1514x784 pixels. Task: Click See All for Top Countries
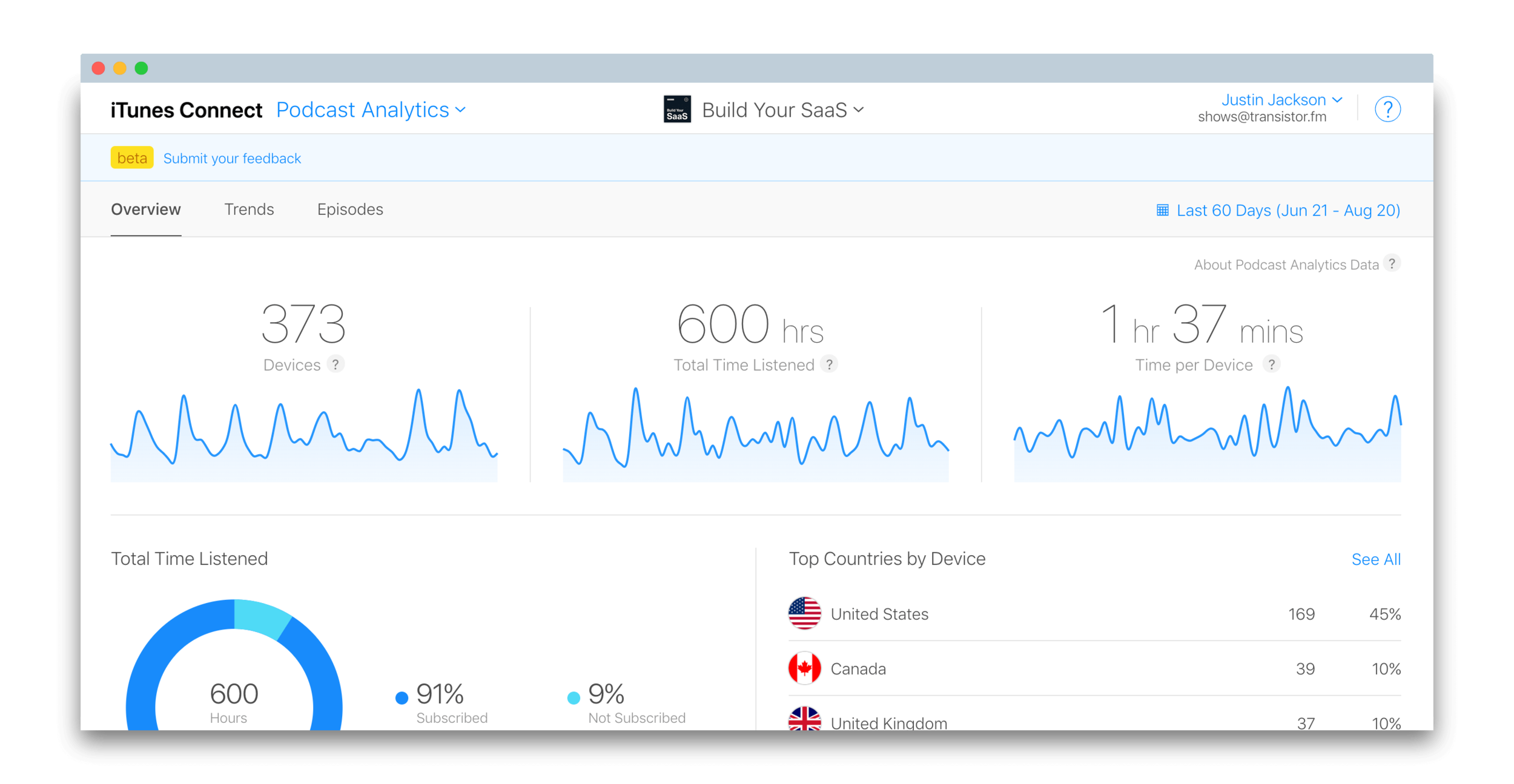tap(1376, 559)
